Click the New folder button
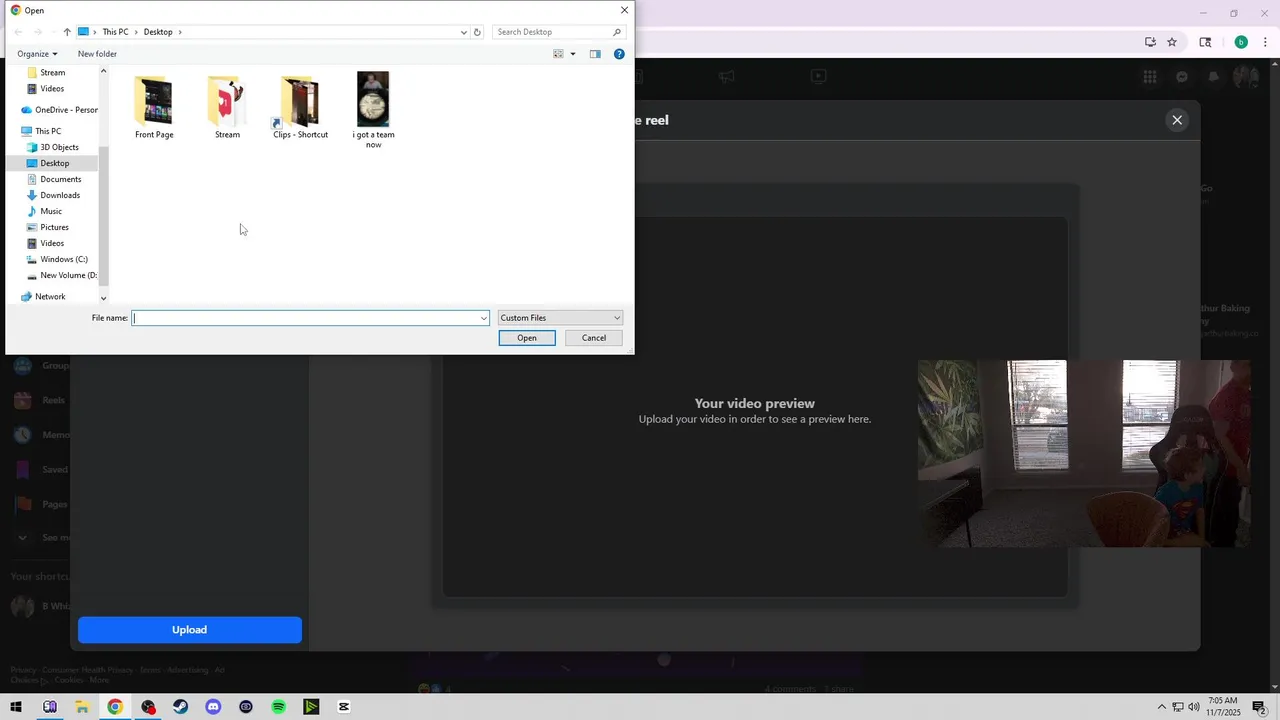 [x=97, y=54]
